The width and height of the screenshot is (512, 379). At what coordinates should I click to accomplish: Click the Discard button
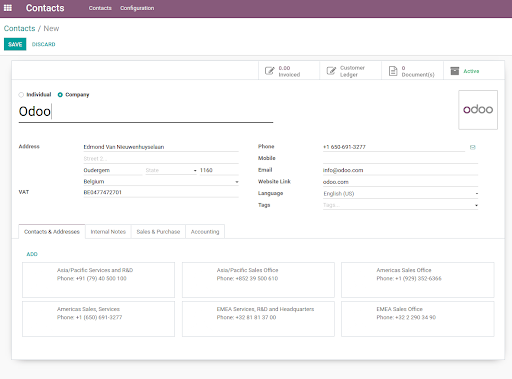[44, 44]
